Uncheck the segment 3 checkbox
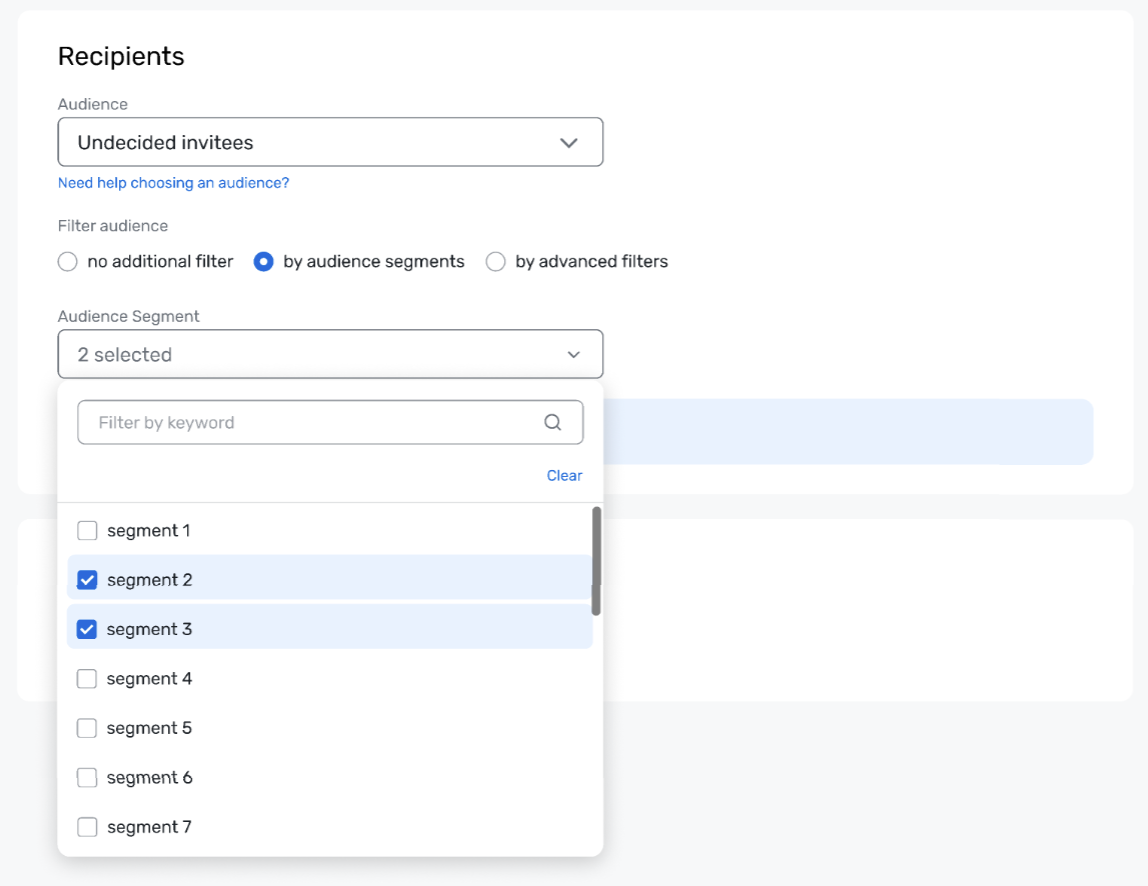 [87, 629]
